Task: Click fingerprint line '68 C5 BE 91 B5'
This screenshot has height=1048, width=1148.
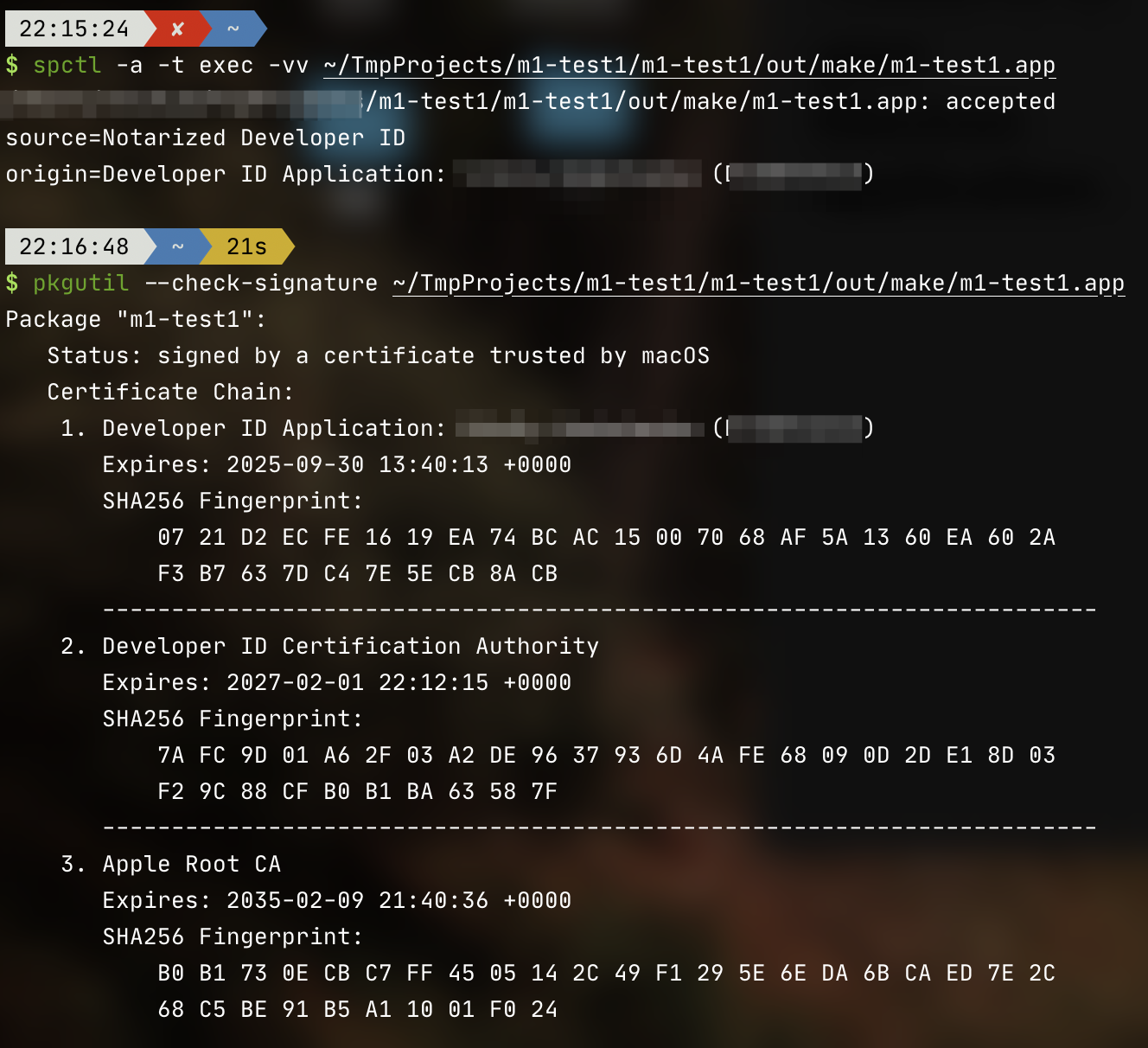Action: (x=358, y=1010)
